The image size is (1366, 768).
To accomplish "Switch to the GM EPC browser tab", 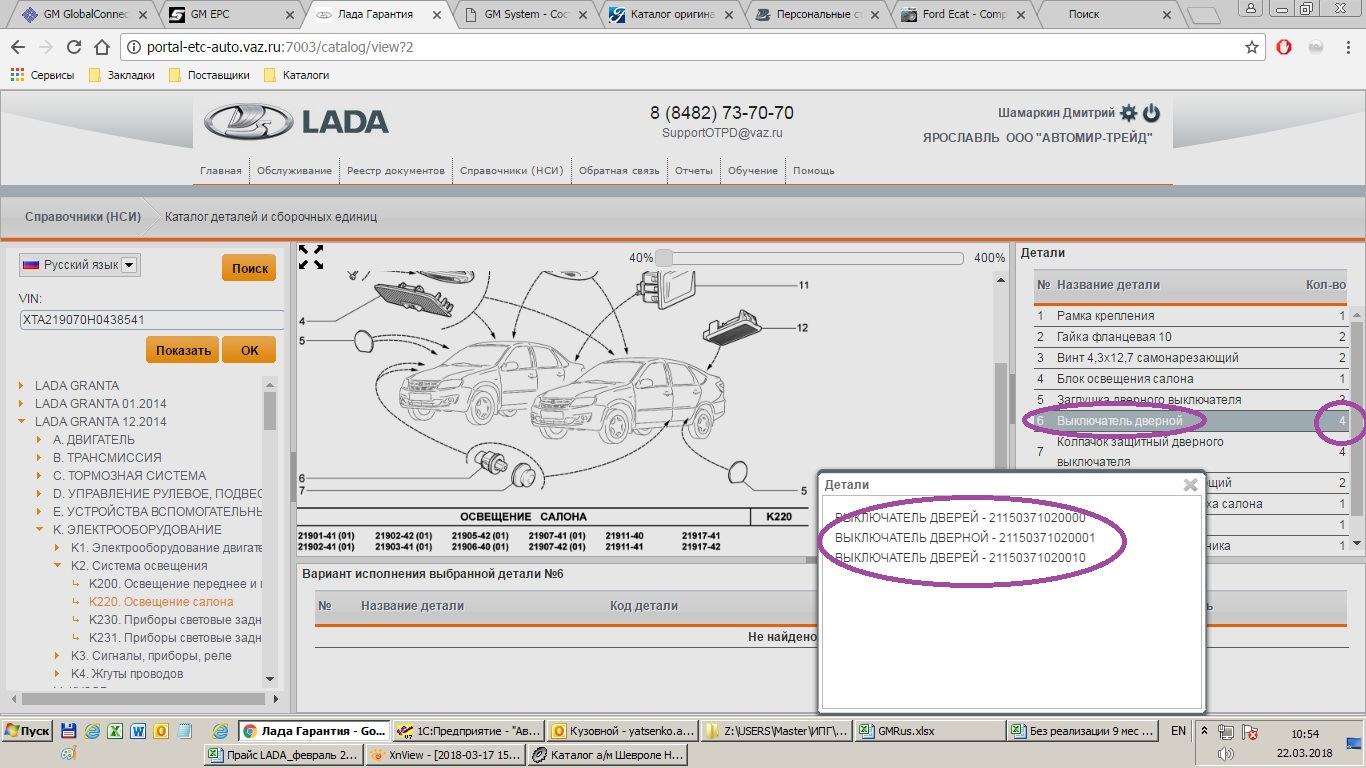I will pos(228,14).
